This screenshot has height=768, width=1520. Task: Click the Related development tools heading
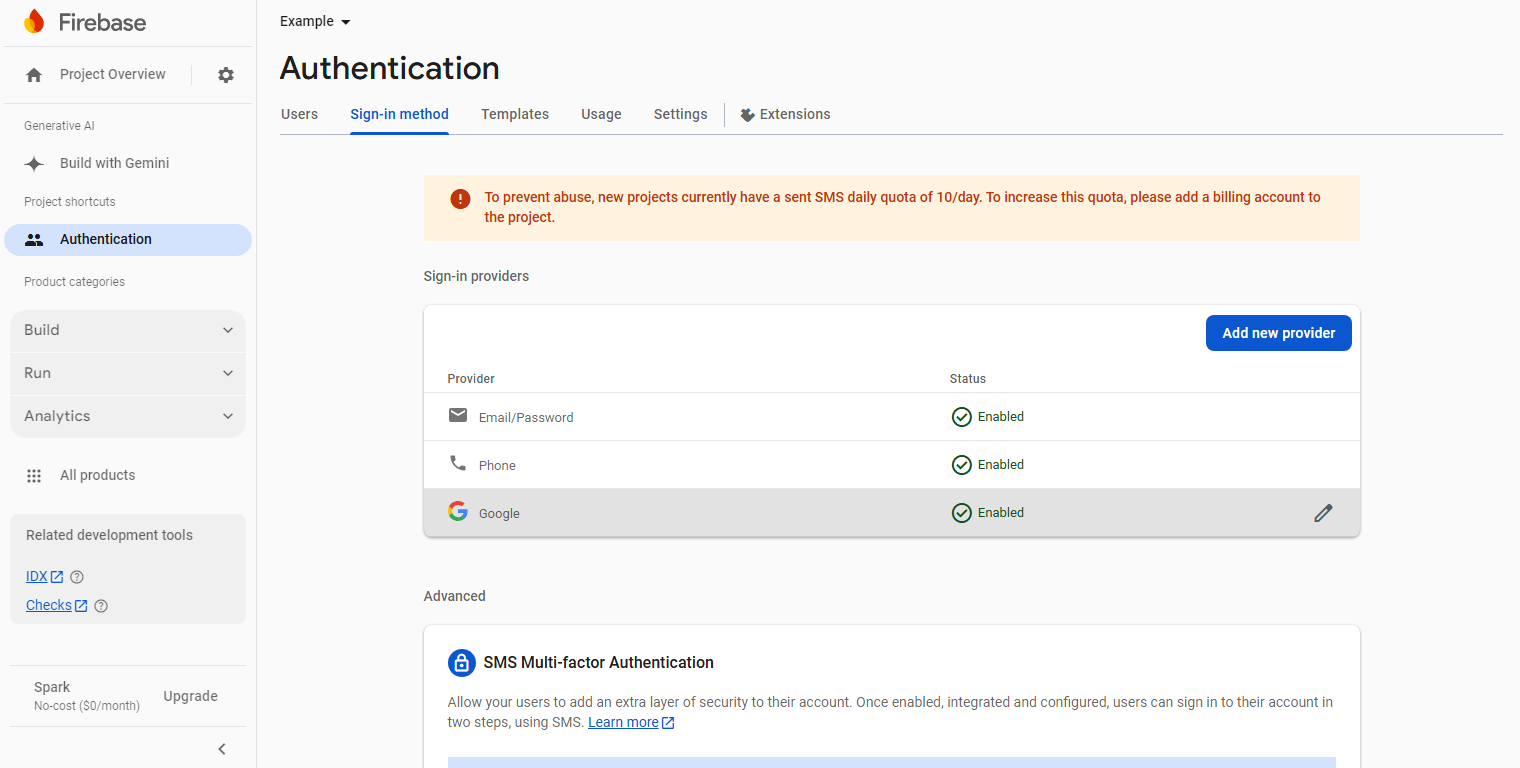109,536
